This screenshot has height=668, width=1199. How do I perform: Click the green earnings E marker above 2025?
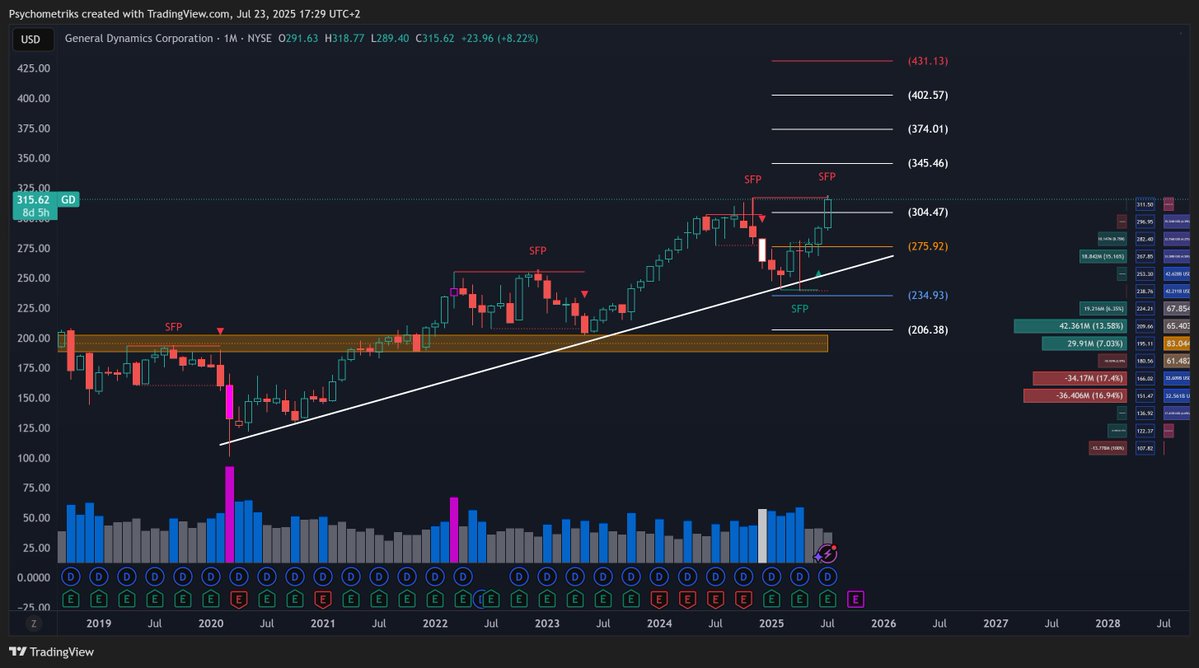click(x=772, y=599)
